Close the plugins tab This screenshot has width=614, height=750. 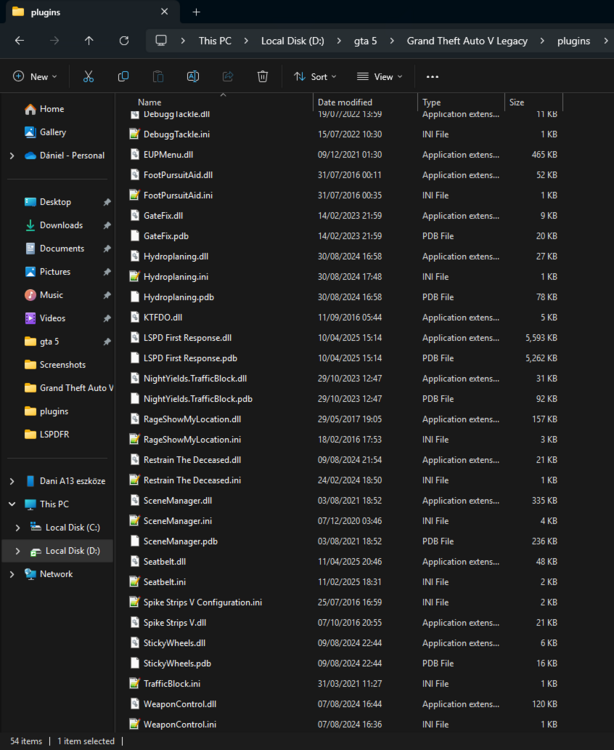tap(164, 11)
